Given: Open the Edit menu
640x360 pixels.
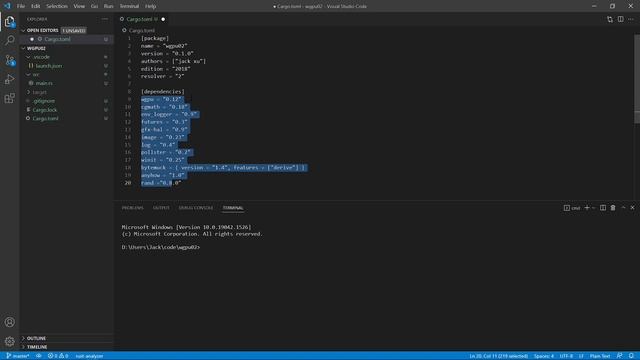Looking at the screenshot, I should (x=36, y=6).
